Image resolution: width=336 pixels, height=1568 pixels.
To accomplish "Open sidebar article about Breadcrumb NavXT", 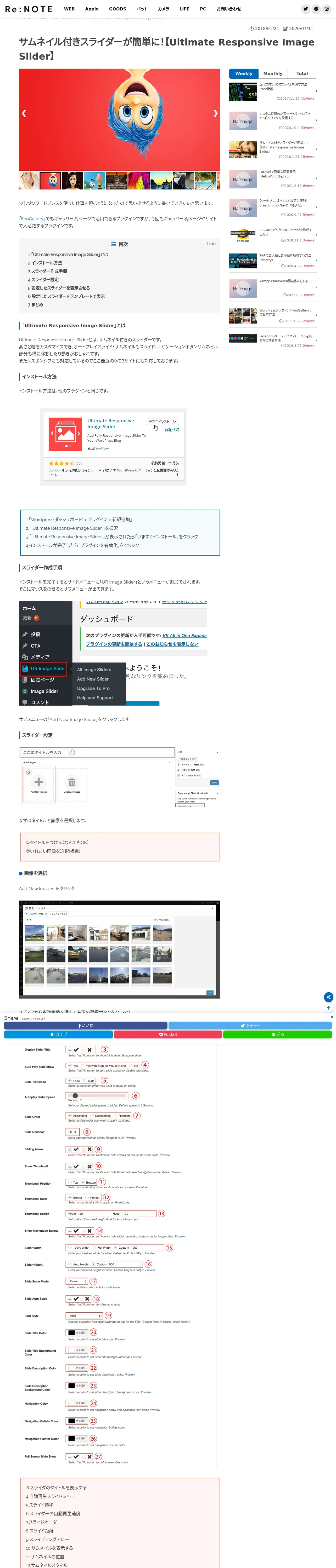I will 273,207.
